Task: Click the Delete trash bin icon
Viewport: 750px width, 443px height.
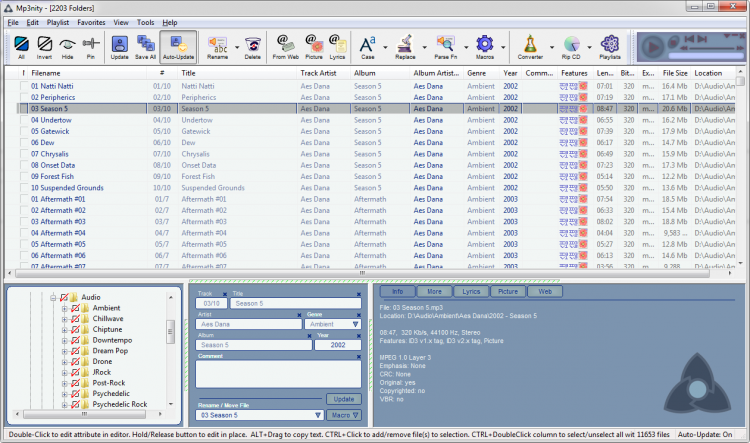Action: pyautogui.click(x=253, y=47)
